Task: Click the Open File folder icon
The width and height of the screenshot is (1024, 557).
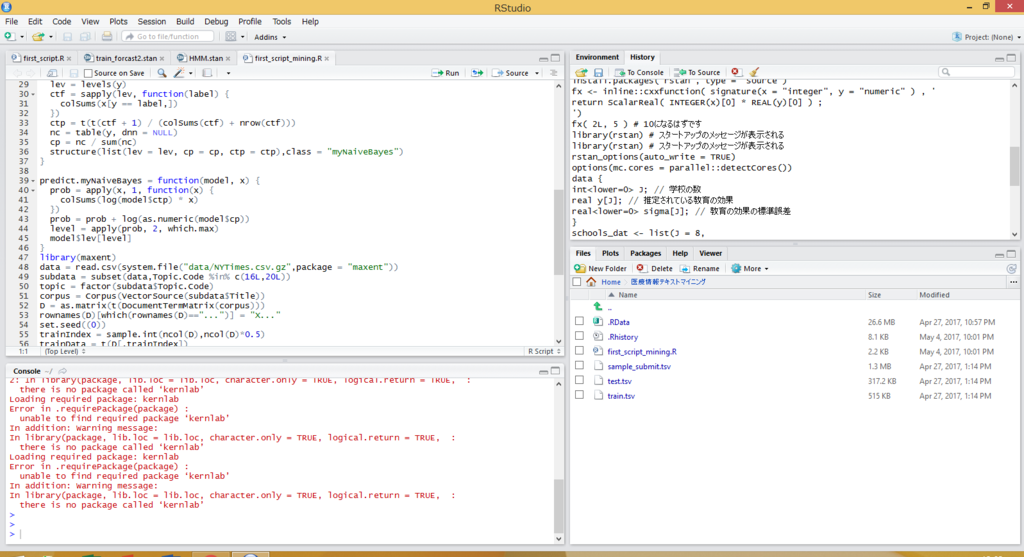Action: point(38,37)
